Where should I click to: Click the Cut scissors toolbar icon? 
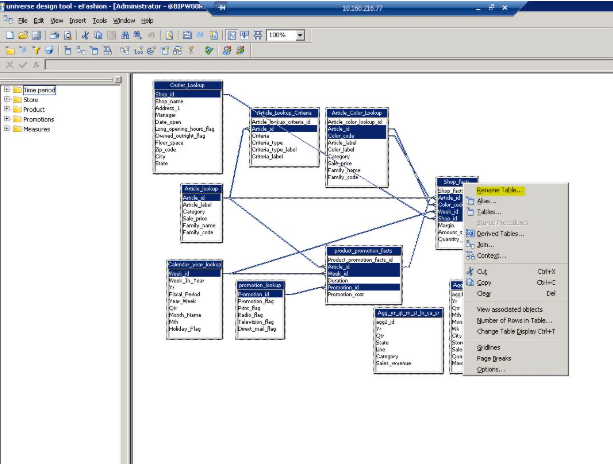tap(86, 35)
